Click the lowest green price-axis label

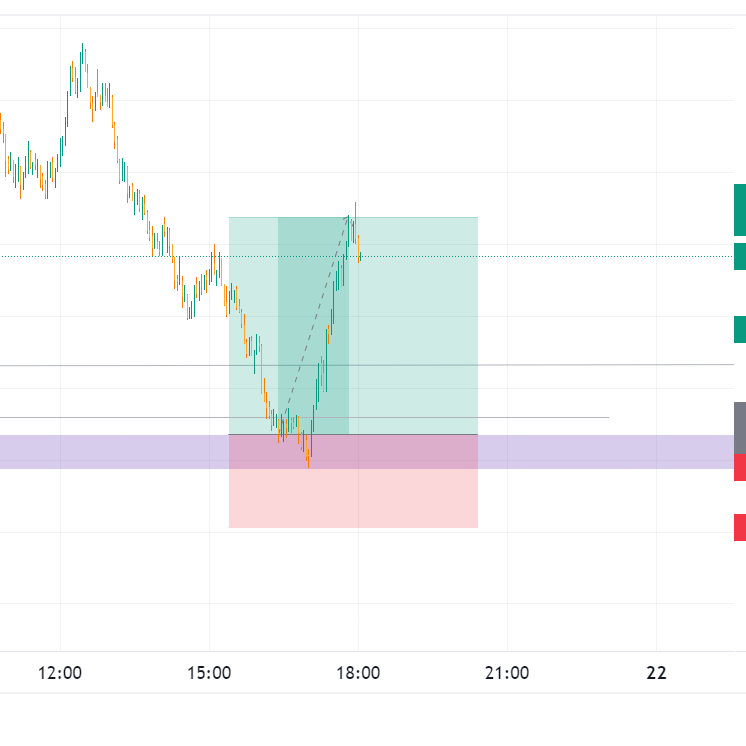pos(740,329)
